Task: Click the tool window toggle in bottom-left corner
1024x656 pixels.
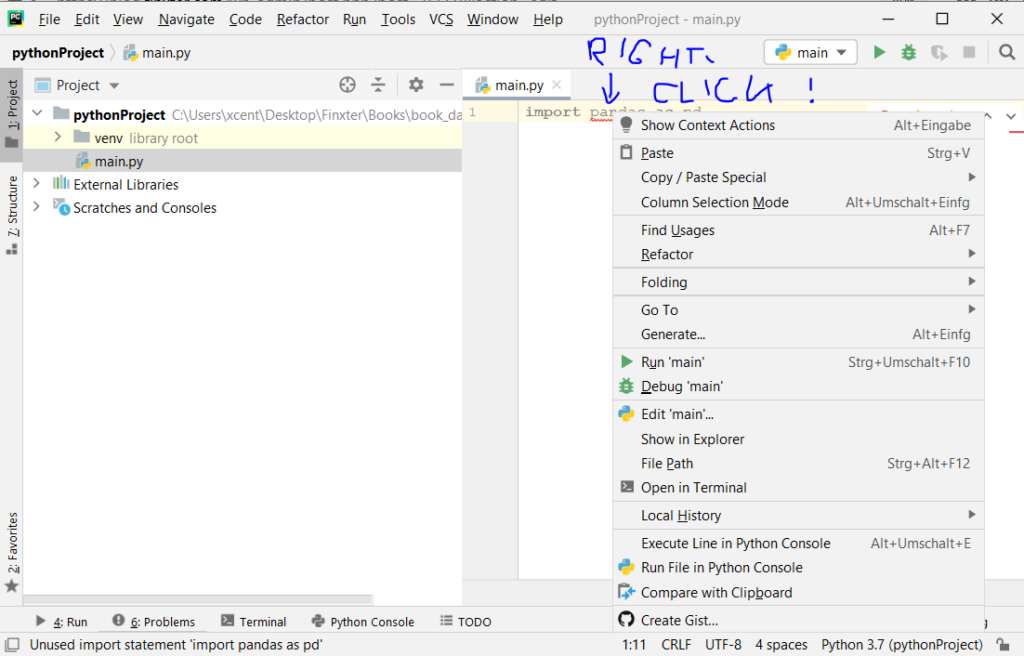Action: pos(11,645)
